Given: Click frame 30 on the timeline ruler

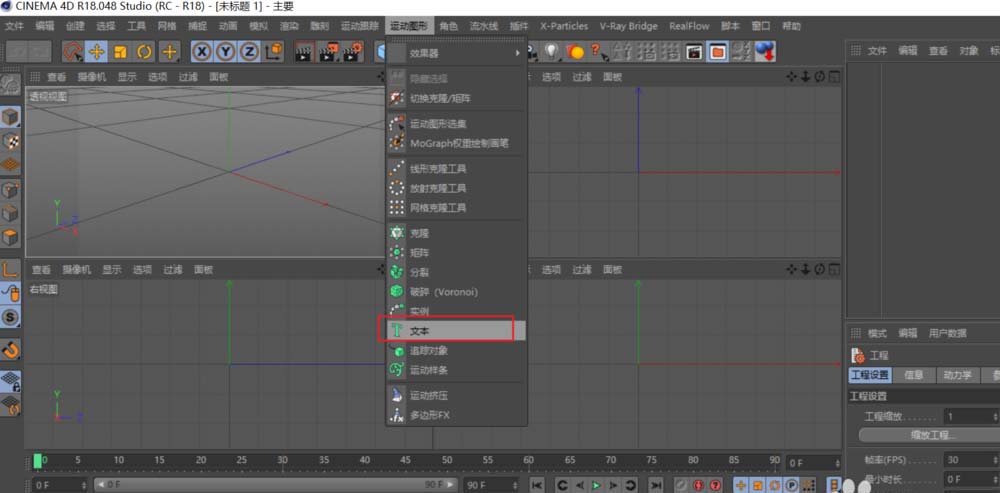Looking at the screenshot, I should tap(283, 460).
